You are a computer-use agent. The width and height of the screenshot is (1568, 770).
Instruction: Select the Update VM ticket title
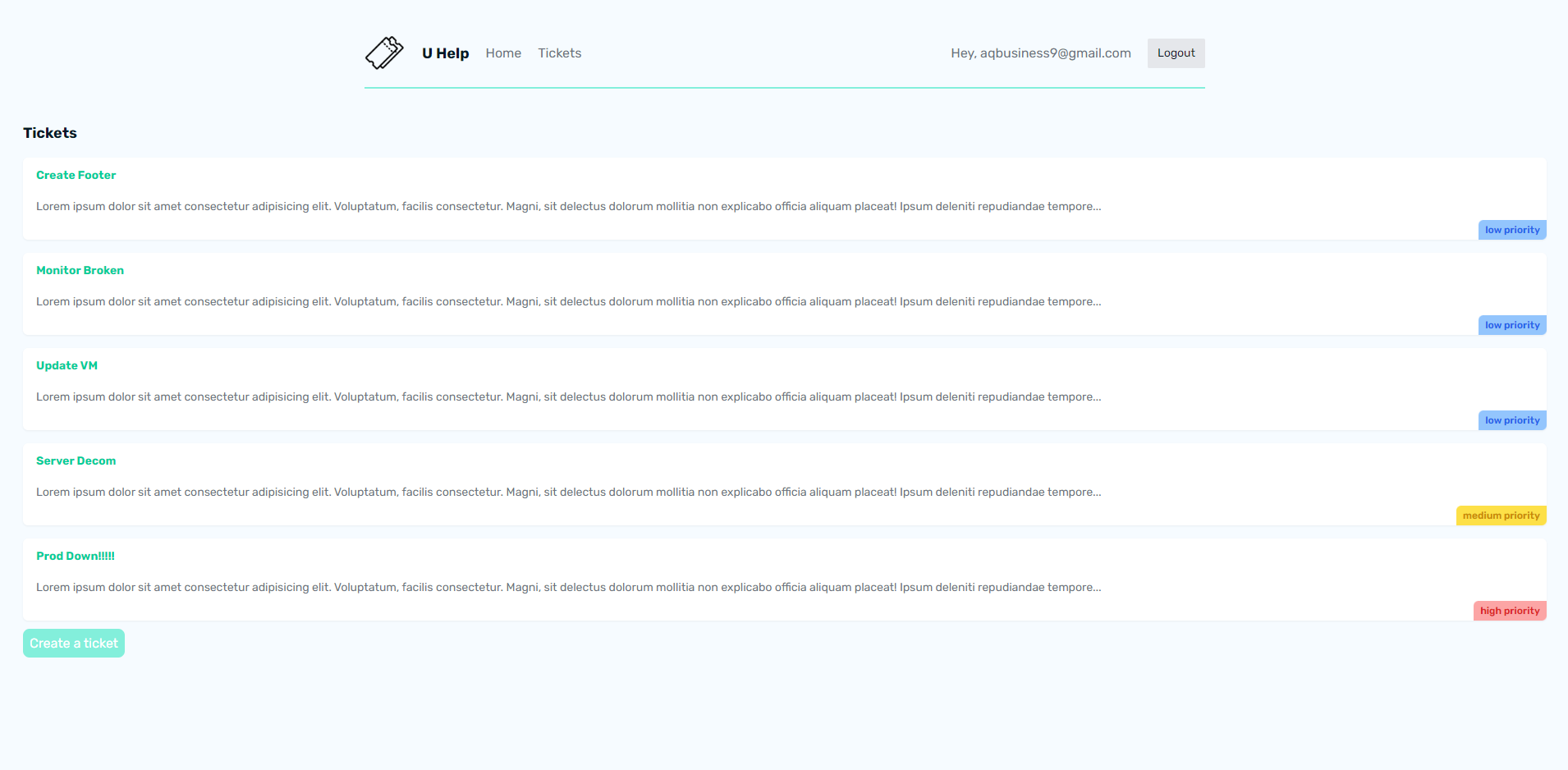66,365
